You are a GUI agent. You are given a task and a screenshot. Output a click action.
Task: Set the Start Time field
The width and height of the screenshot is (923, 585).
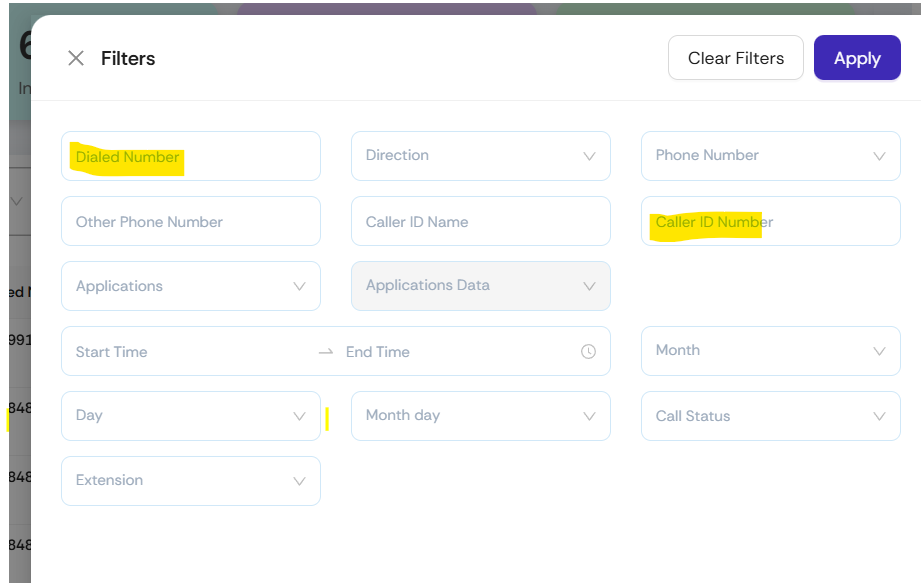(180, 352)
